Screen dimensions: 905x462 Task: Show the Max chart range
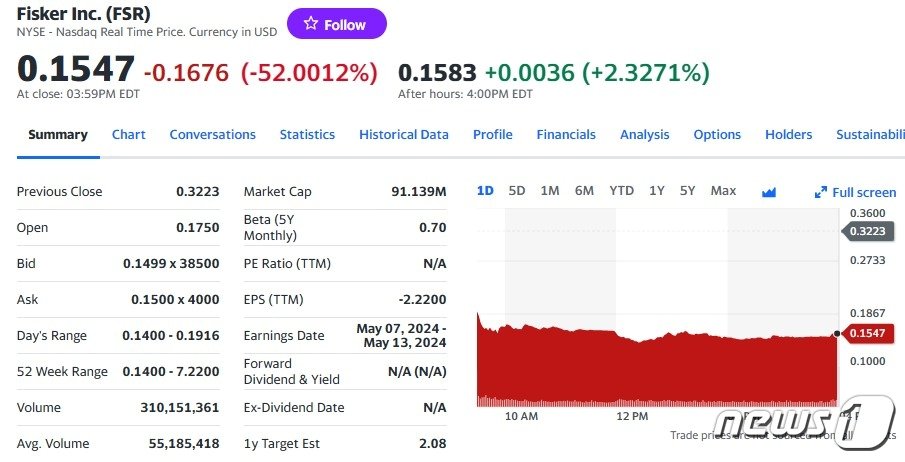pyautogui.click(x=723, y=191)
